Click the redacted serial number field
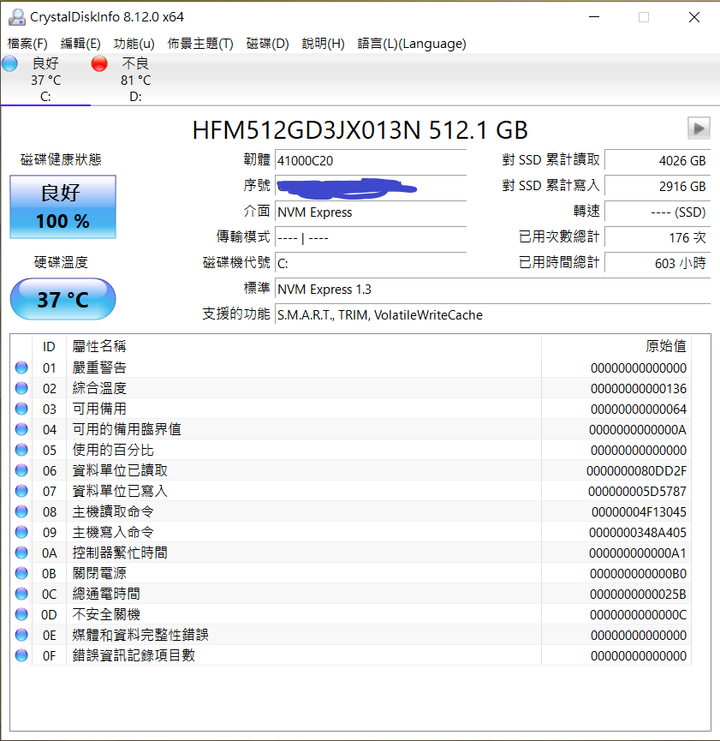The width and height of the screenshot is (720, 741). pyautogui.click(x=371, y=186)
